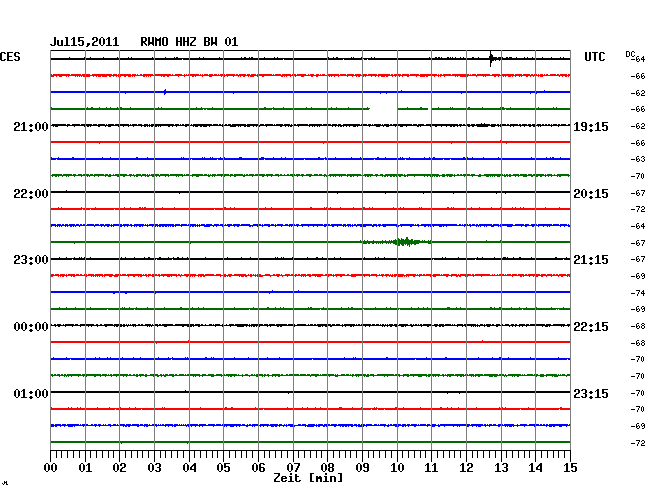650x494 pixels.
Task: Click minute label 03 on the time axis
Action: click(154, 468)
